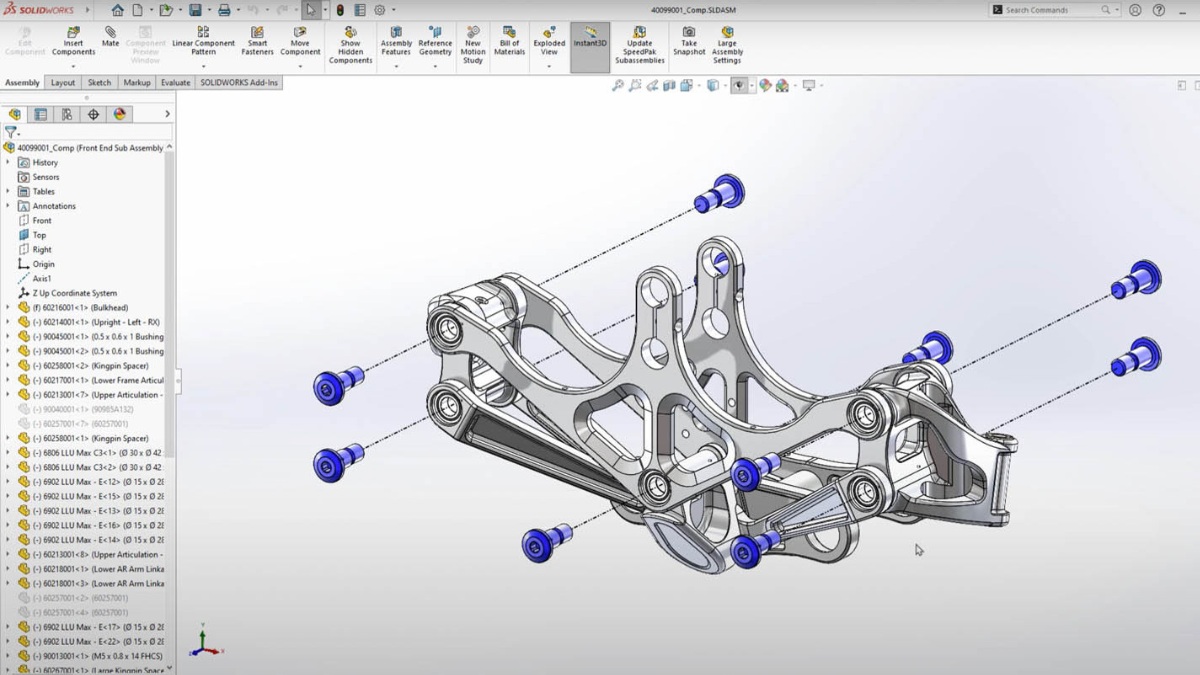
Task: Click the Home icon in the top toolbar
Action: pyautogui.click(x=118, y=10)
